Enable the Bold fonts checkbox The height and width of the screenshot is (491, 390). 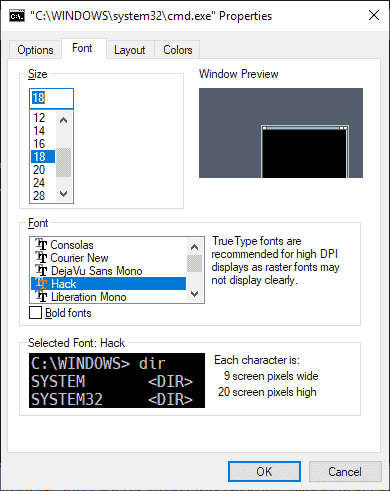point(35,313)
